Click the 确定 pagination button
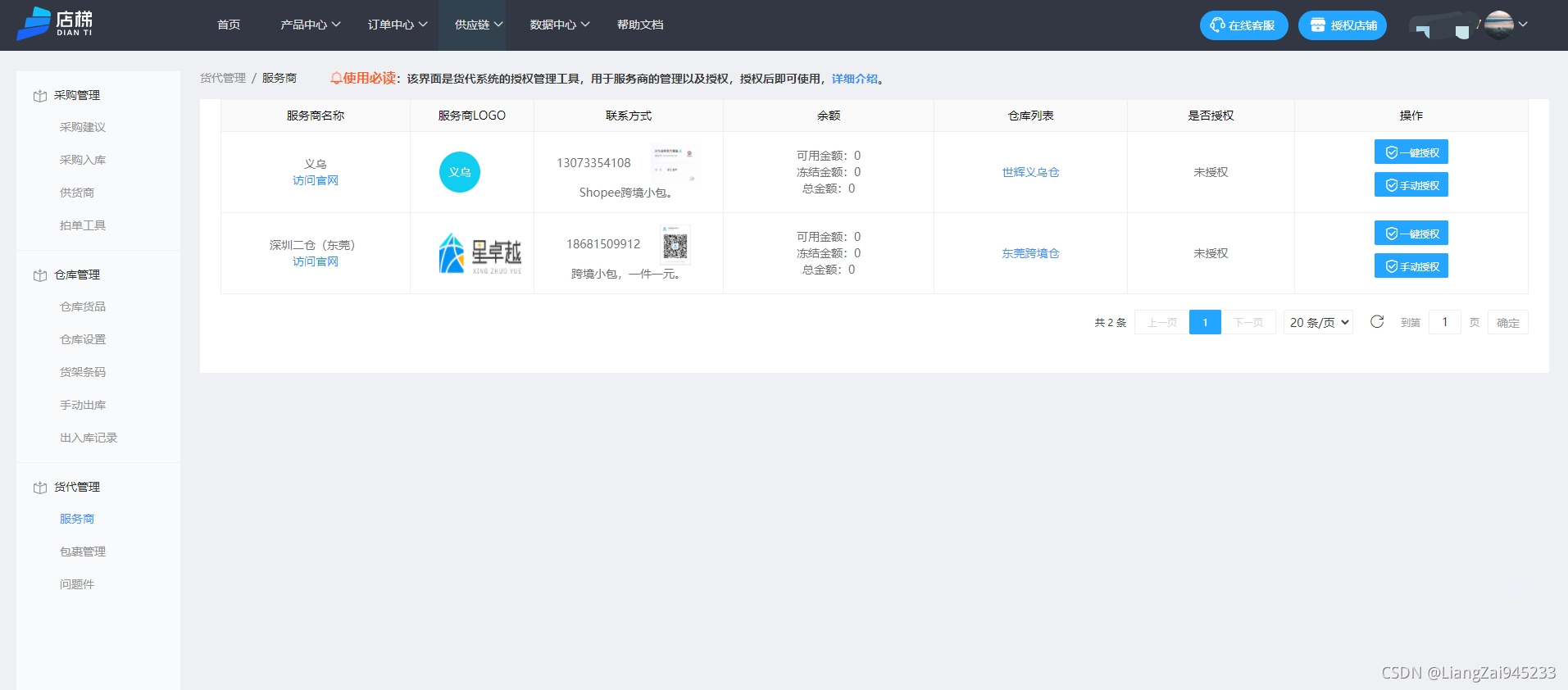 click(1508, 323)
